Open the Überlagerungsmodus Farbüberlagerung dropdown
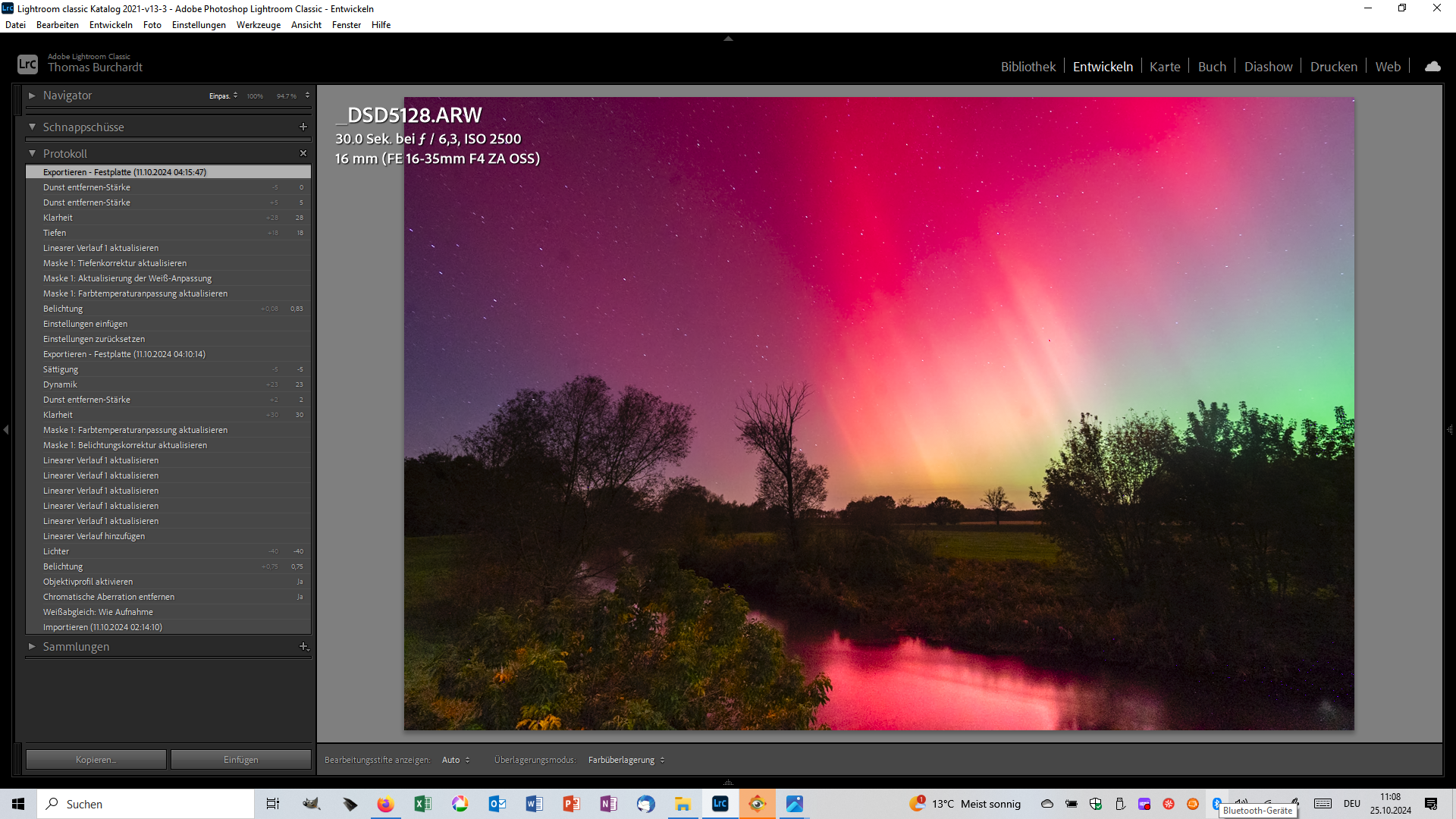 pos(626,760)
